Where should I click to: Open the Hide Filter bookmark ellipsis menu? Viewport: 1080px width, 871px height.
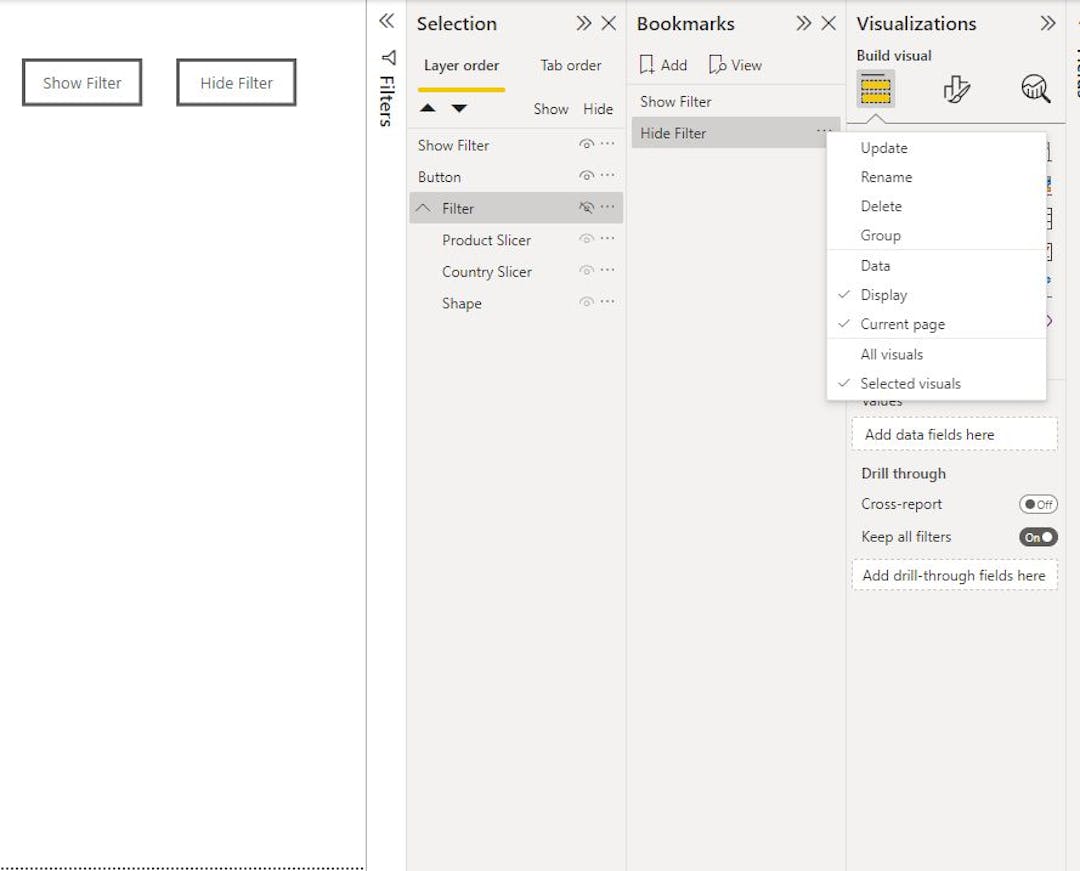tap(824, 132)
